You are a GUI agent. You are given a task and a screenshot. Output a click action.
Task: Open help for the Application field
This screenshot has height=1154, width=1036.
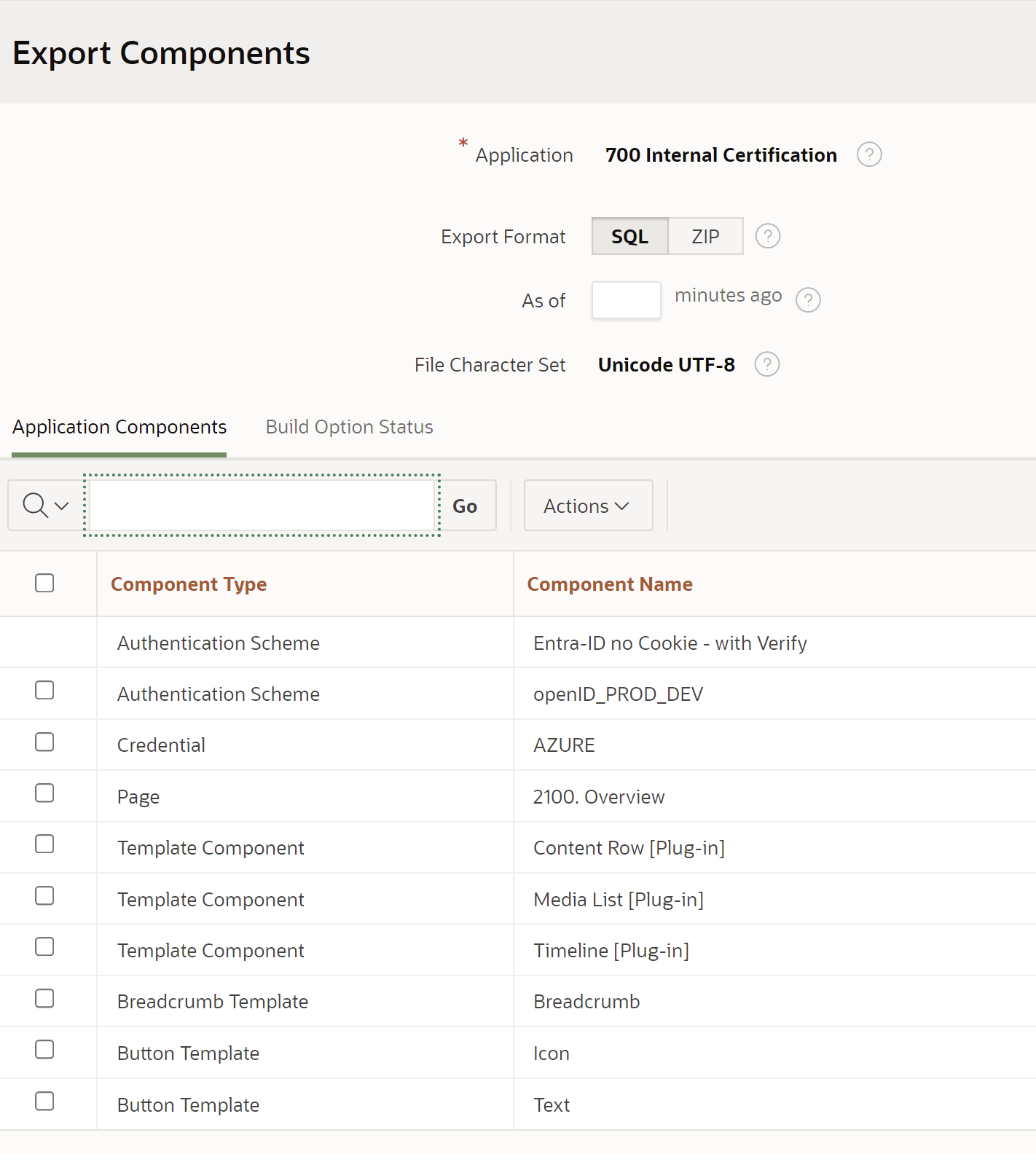(869, 154)
